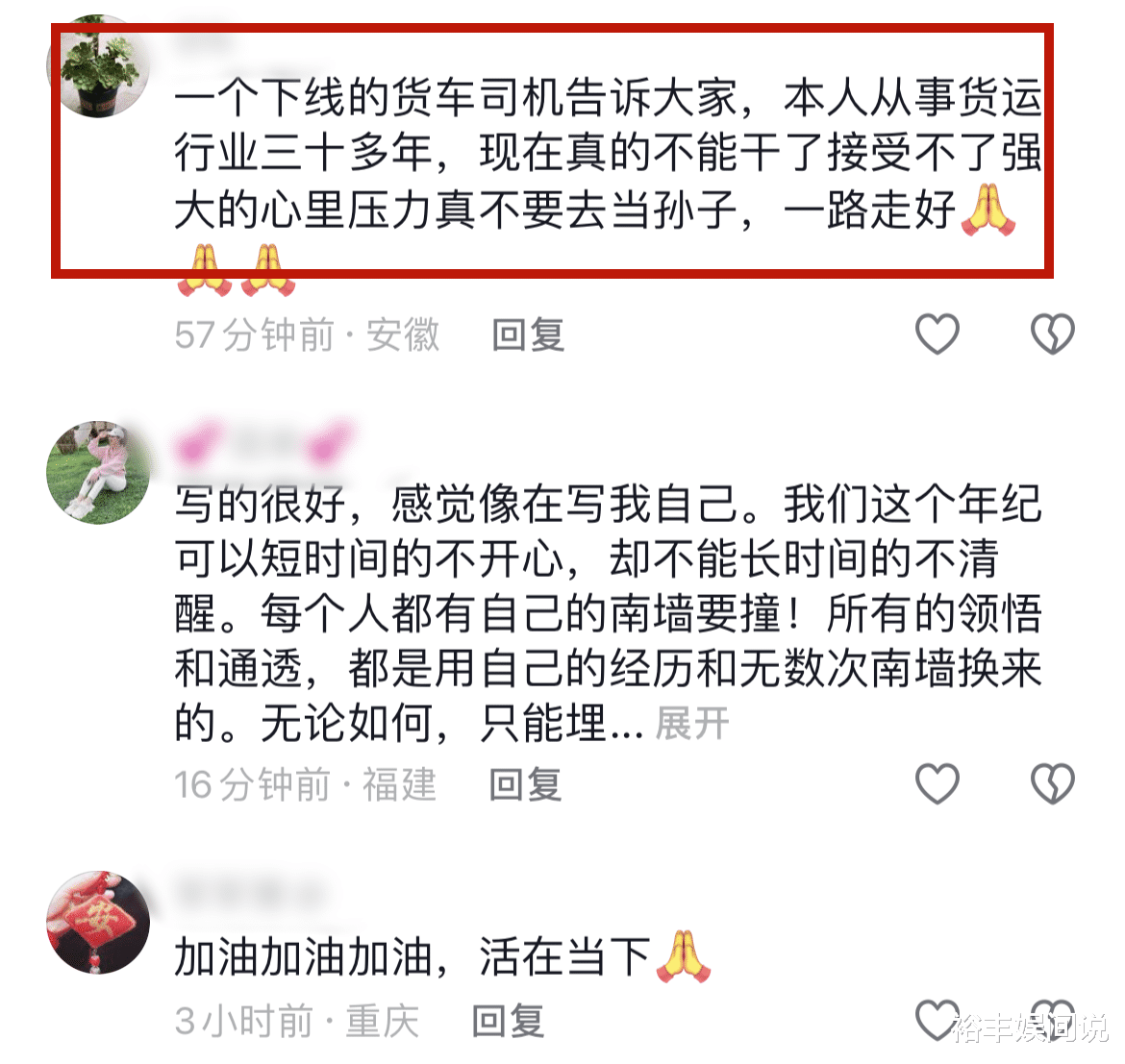
Task: Like the 加油加油加油 comment from 重庆
Action: tap(937, 1020)
